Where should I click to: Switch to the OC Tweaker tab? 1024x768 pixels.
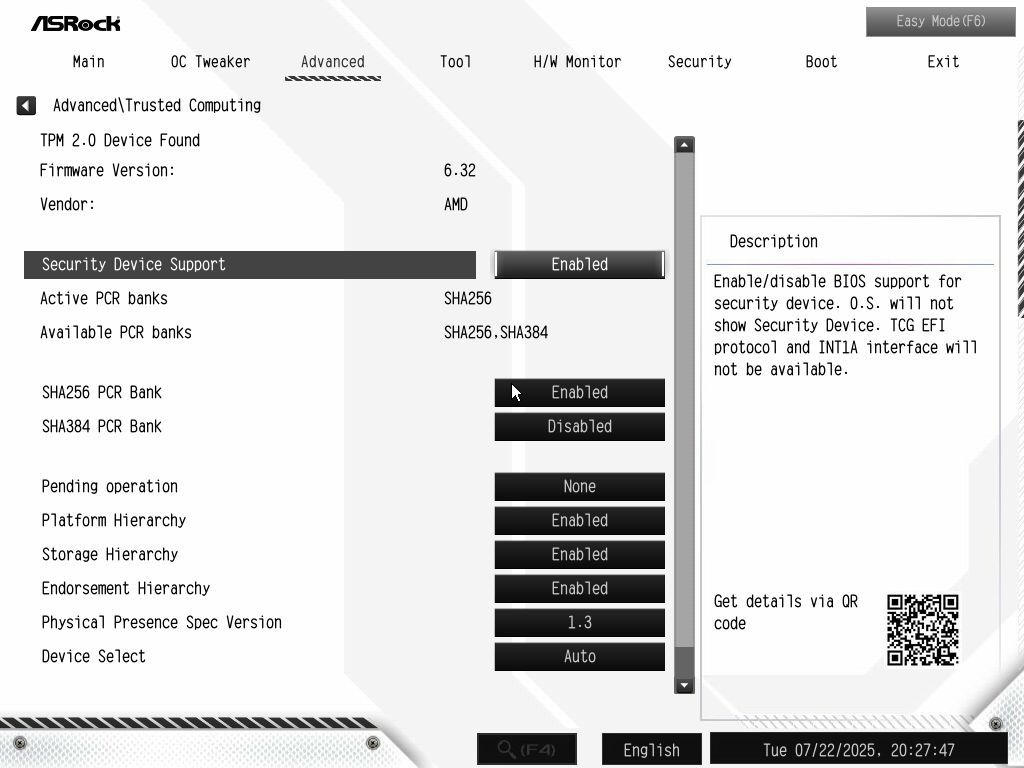point(210,62)
